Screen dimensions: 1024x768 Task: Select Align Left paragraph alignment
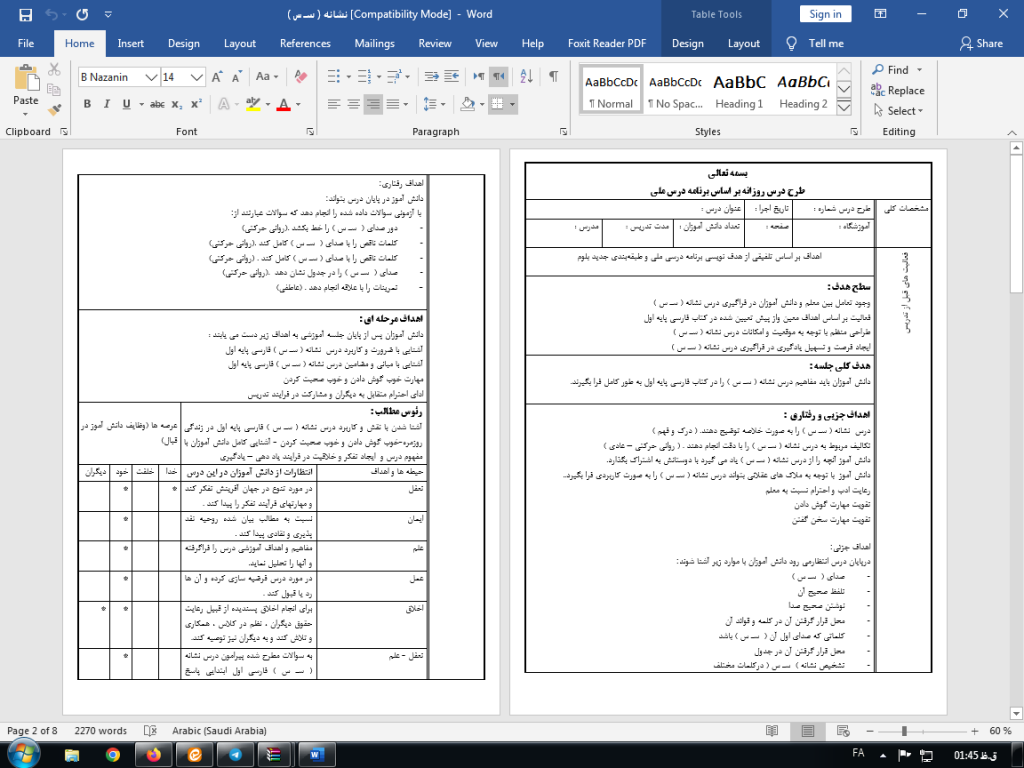pyautogui.click(x=333, y=104)
